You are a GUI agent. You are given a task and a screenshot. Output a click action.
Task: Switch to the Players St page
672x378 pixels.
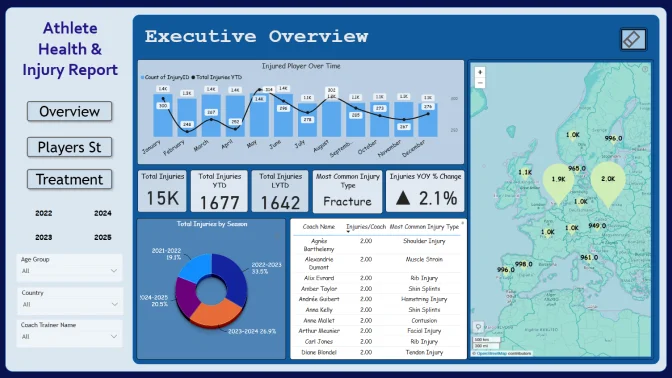point(69,147)
